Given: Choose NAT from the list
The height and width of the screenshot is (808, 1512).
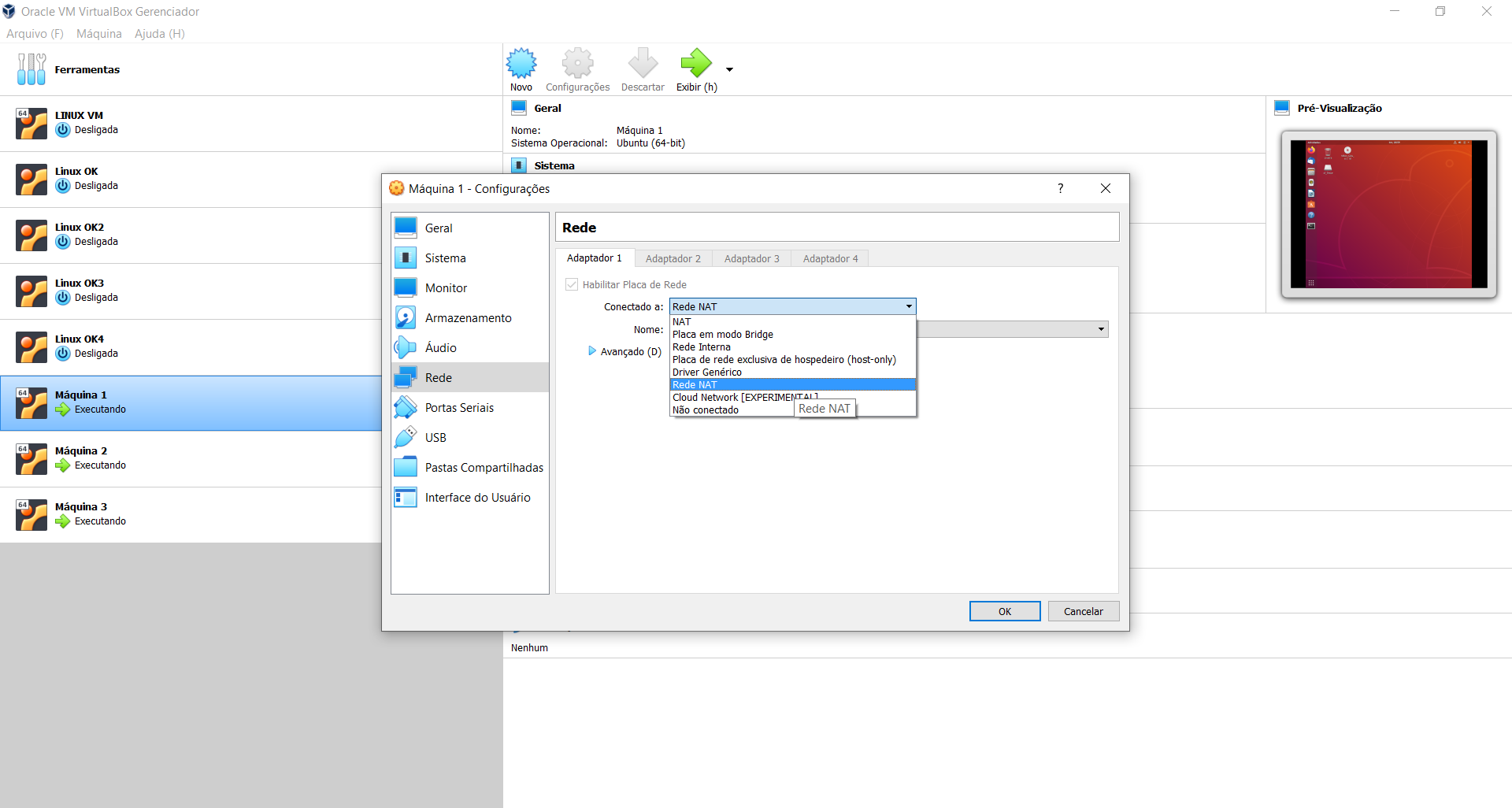Looking at the screenshot, I should click(792, 321).
